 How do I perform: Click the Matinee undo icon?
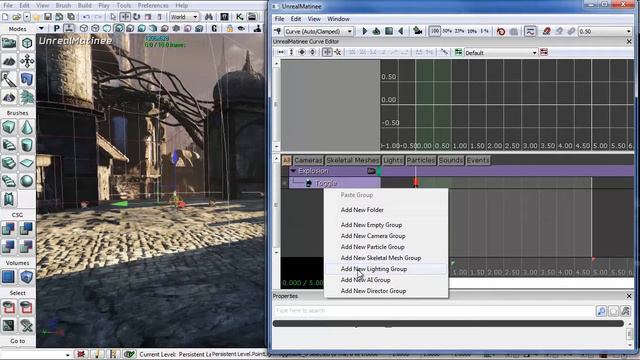[501, 31]
